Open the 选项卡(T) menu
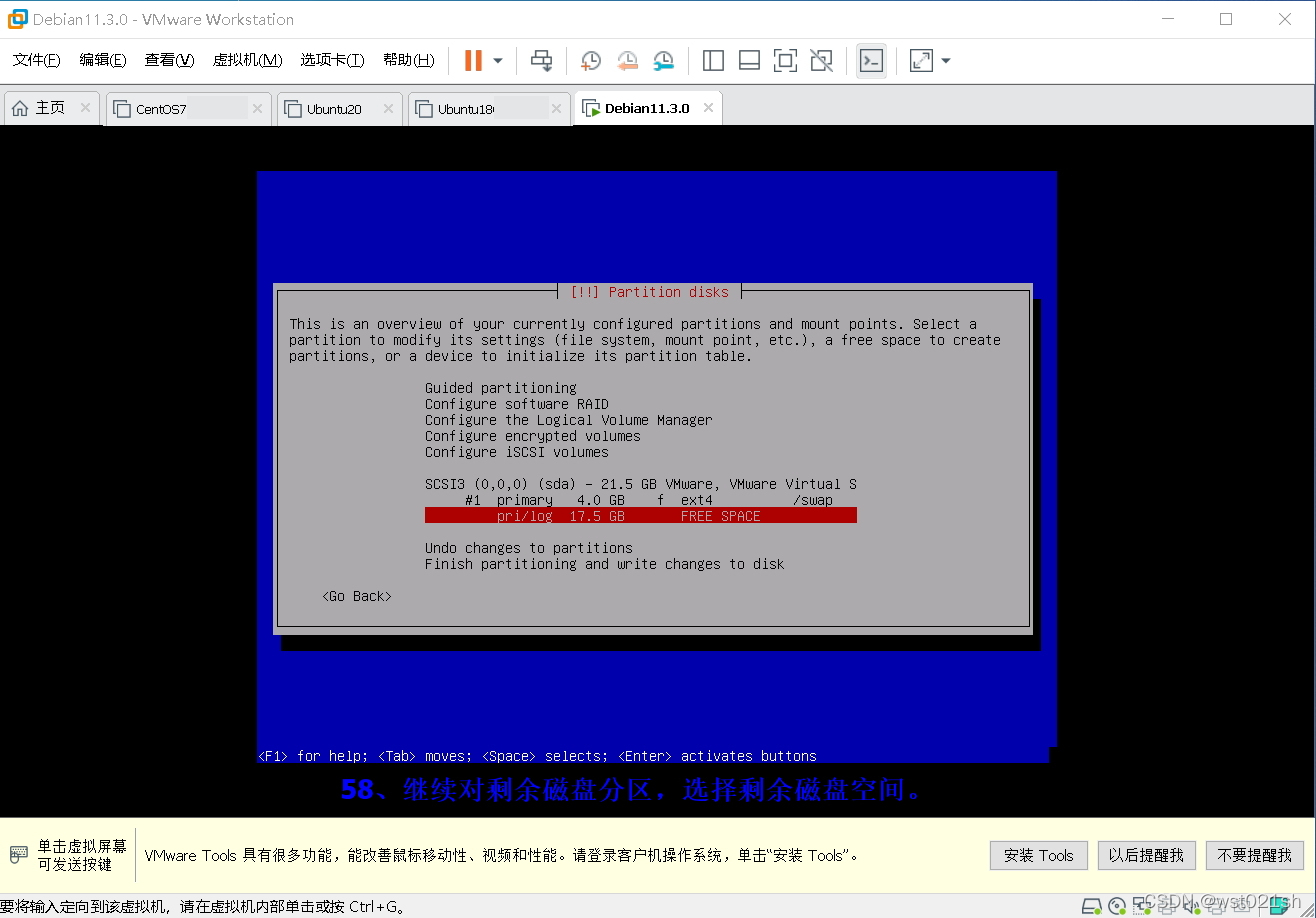 point(332,60)
